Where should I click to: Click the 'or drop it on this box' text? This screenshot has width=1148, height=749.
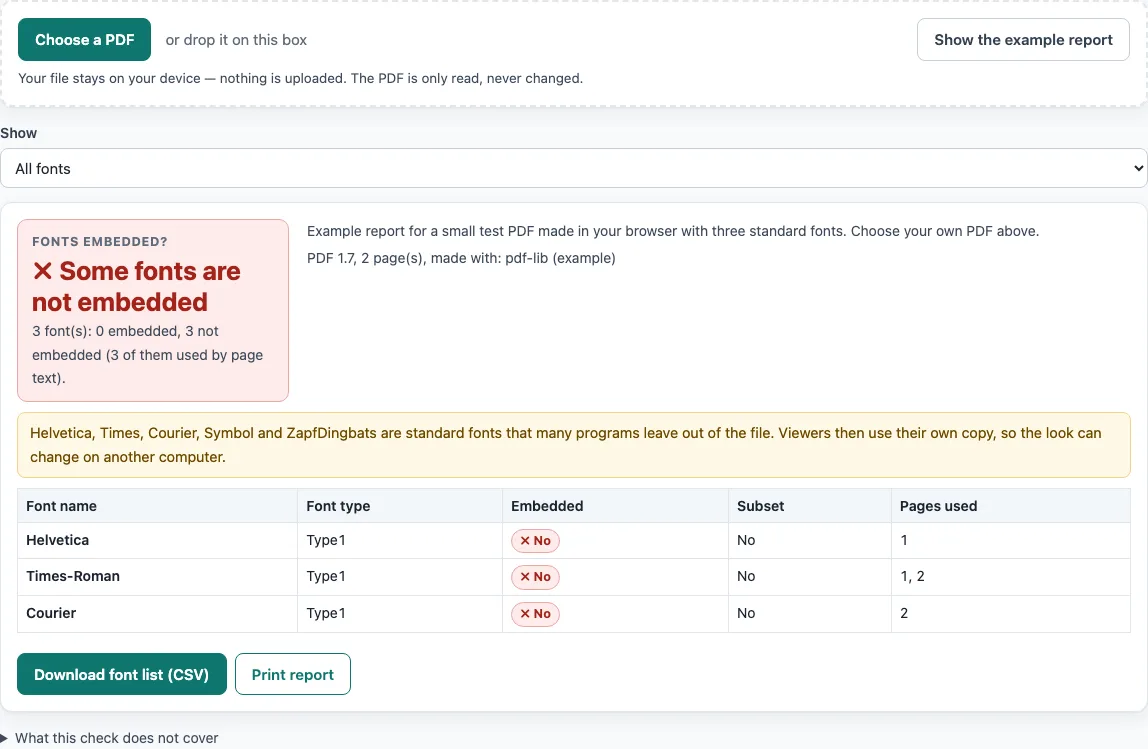point(236,40)
